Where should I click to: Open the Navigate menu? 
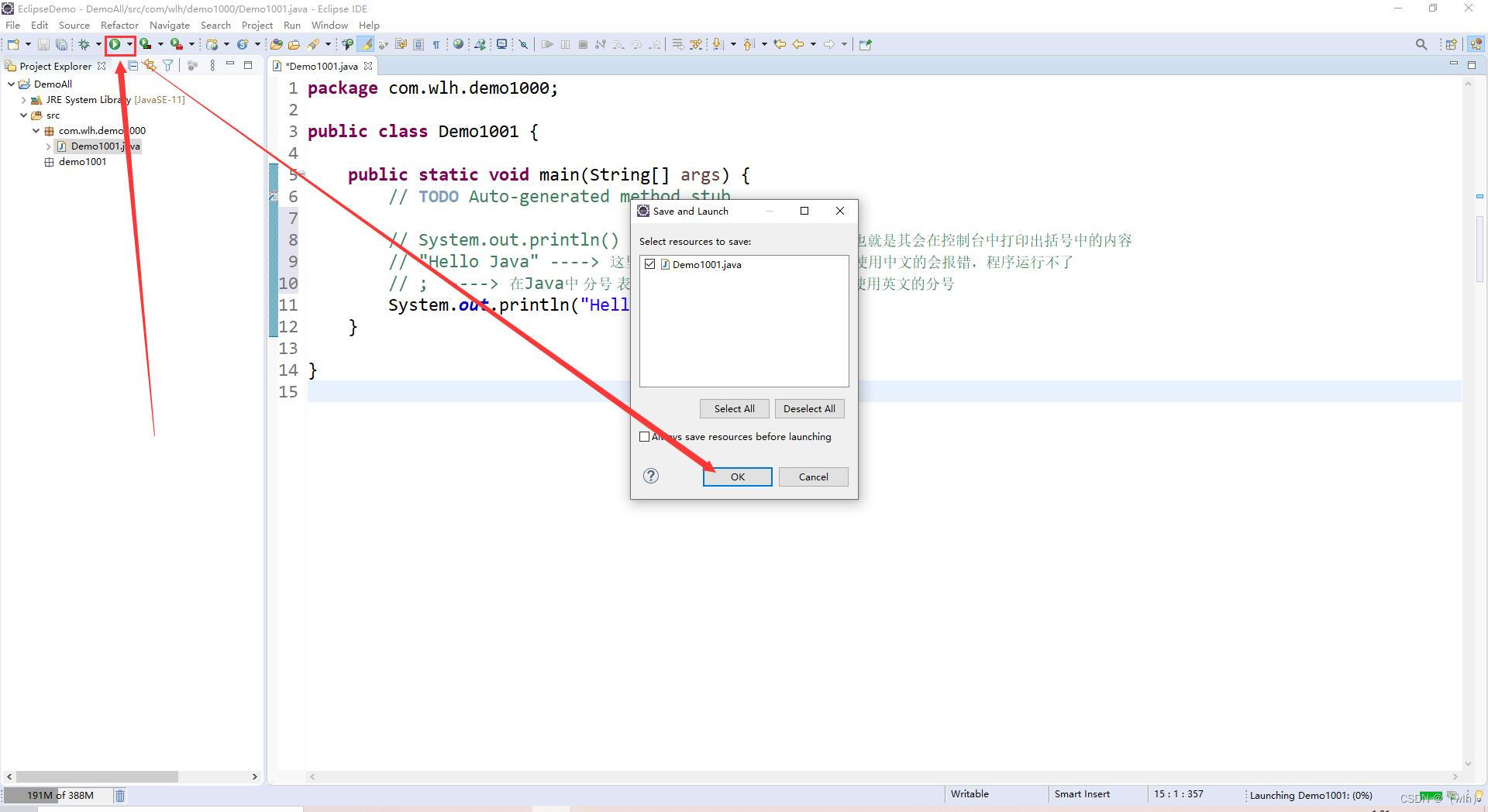point(170,25)
